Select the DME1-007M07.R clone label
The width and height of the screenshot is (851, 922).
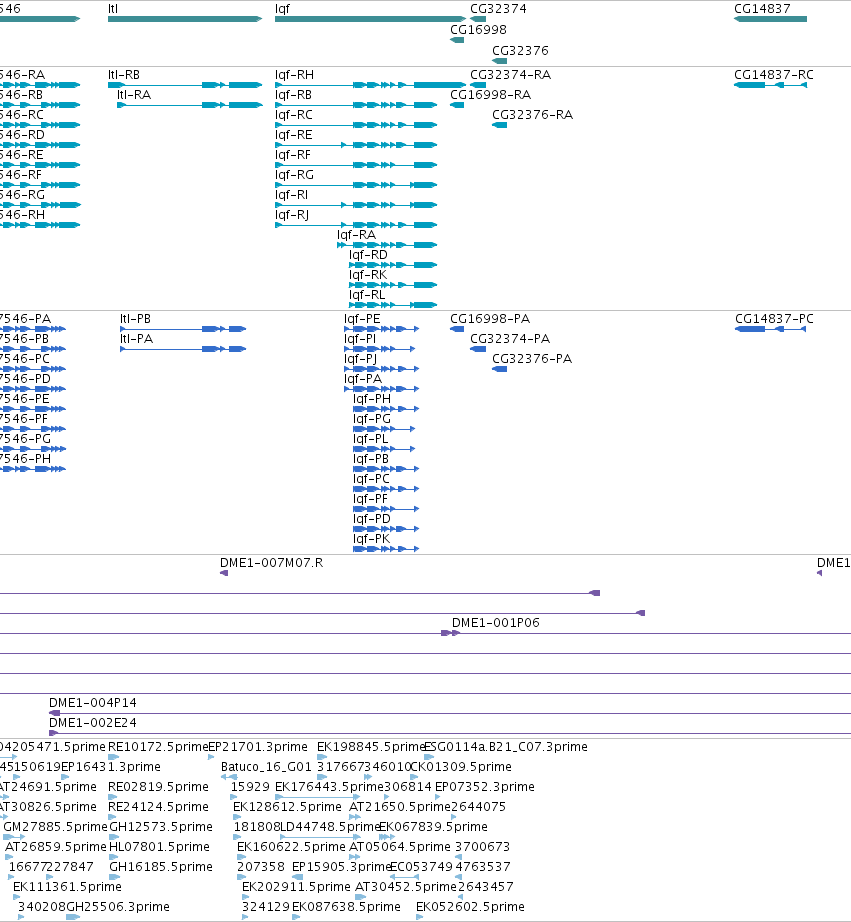point(271,563)
